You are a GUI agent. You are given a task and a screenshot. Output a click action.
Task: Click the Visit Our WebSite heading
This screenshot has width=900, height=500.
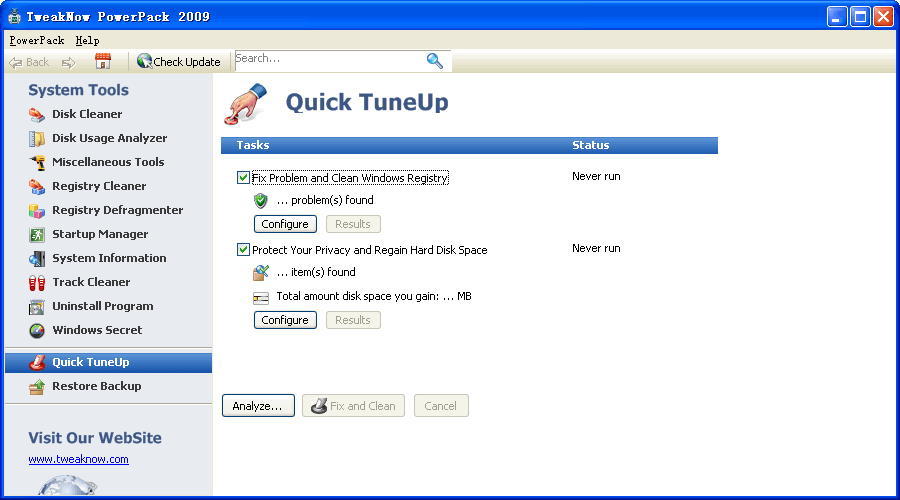pyautogui.click(x=95, y=438)
